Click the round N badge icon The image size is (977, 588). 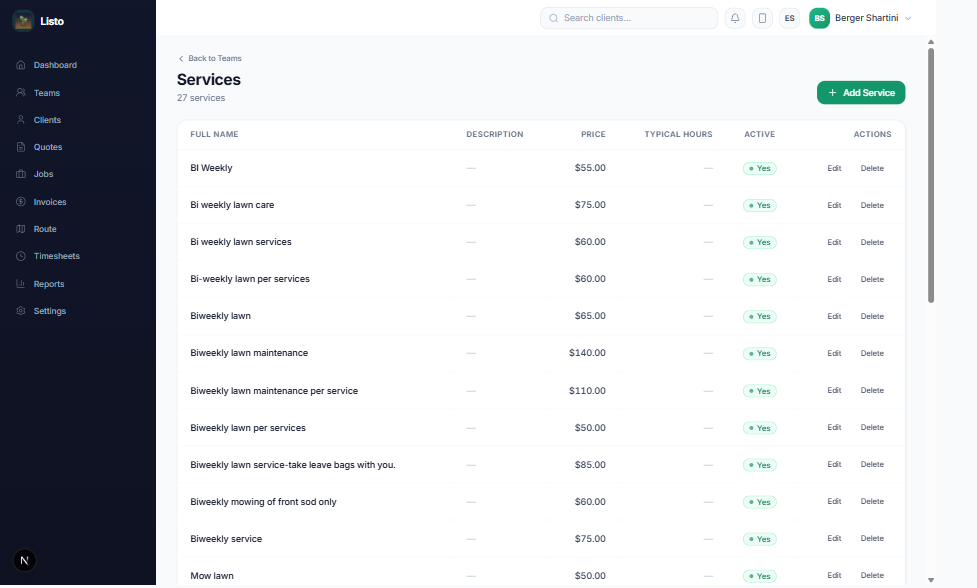point(24,560)
